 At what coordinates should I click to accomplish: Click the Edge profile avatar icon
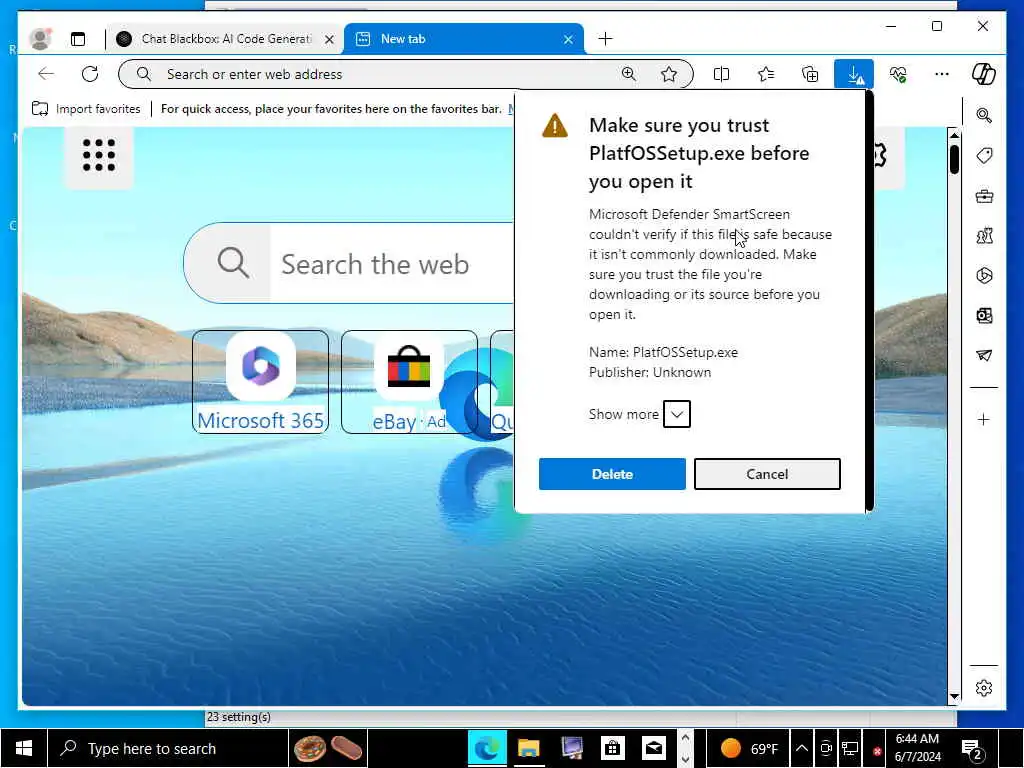click(x=40, y=39)
